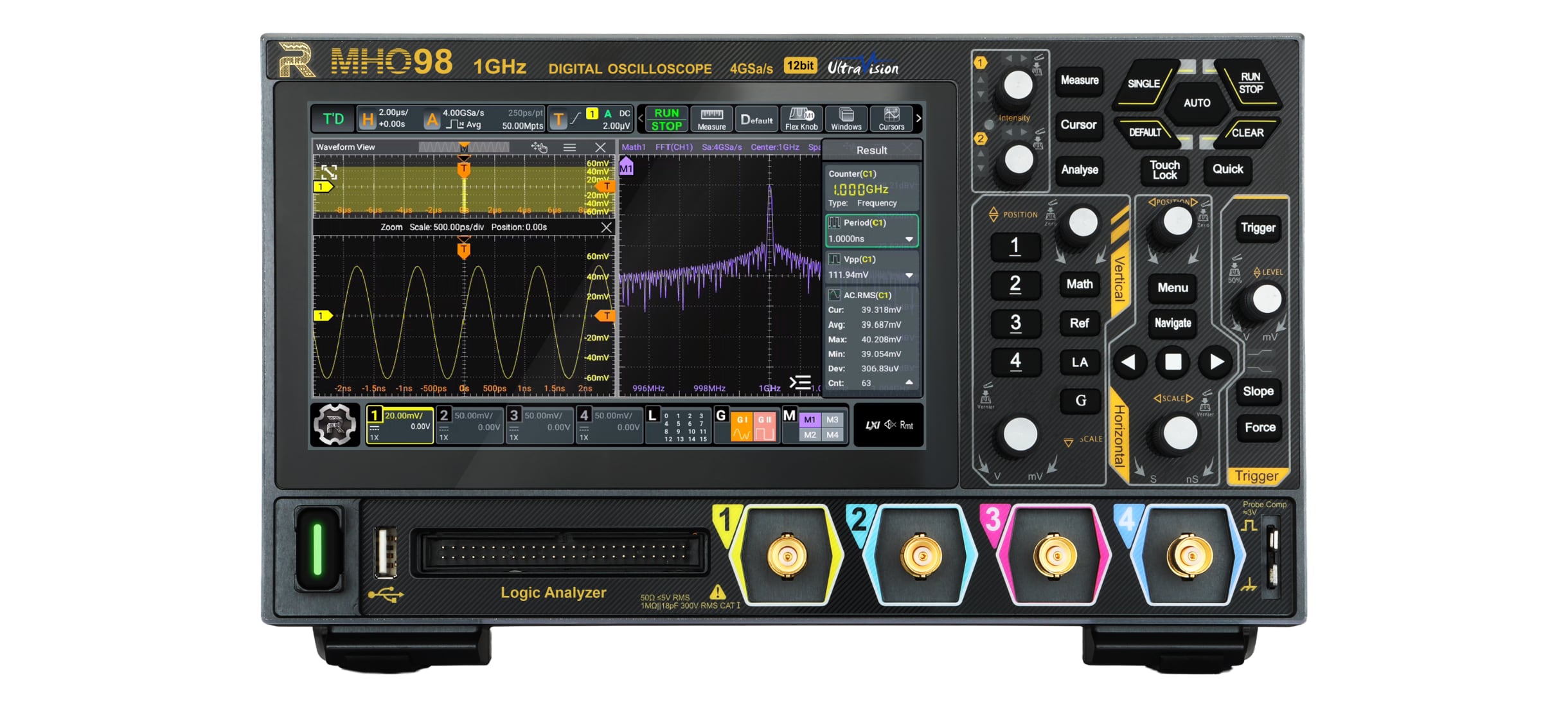
Task: Push the navigate stop square key
Action: tap(1173, 362)
